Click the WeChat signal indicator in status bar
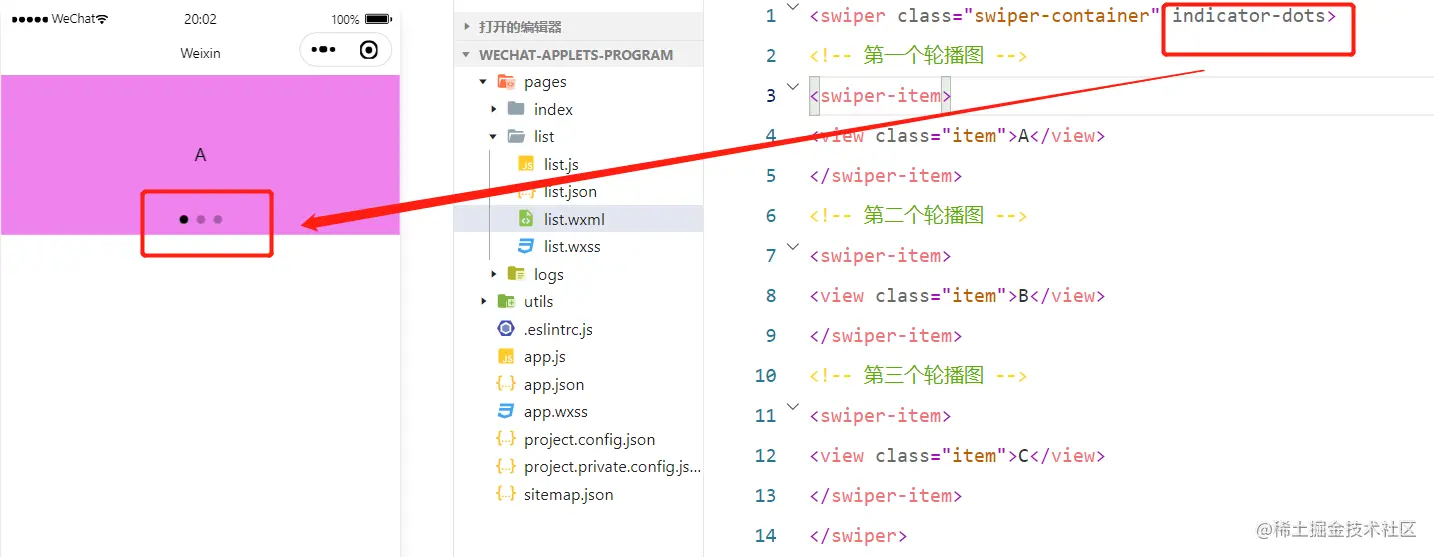The width and height of the screenshot is (1434, 557). (60, 19)
